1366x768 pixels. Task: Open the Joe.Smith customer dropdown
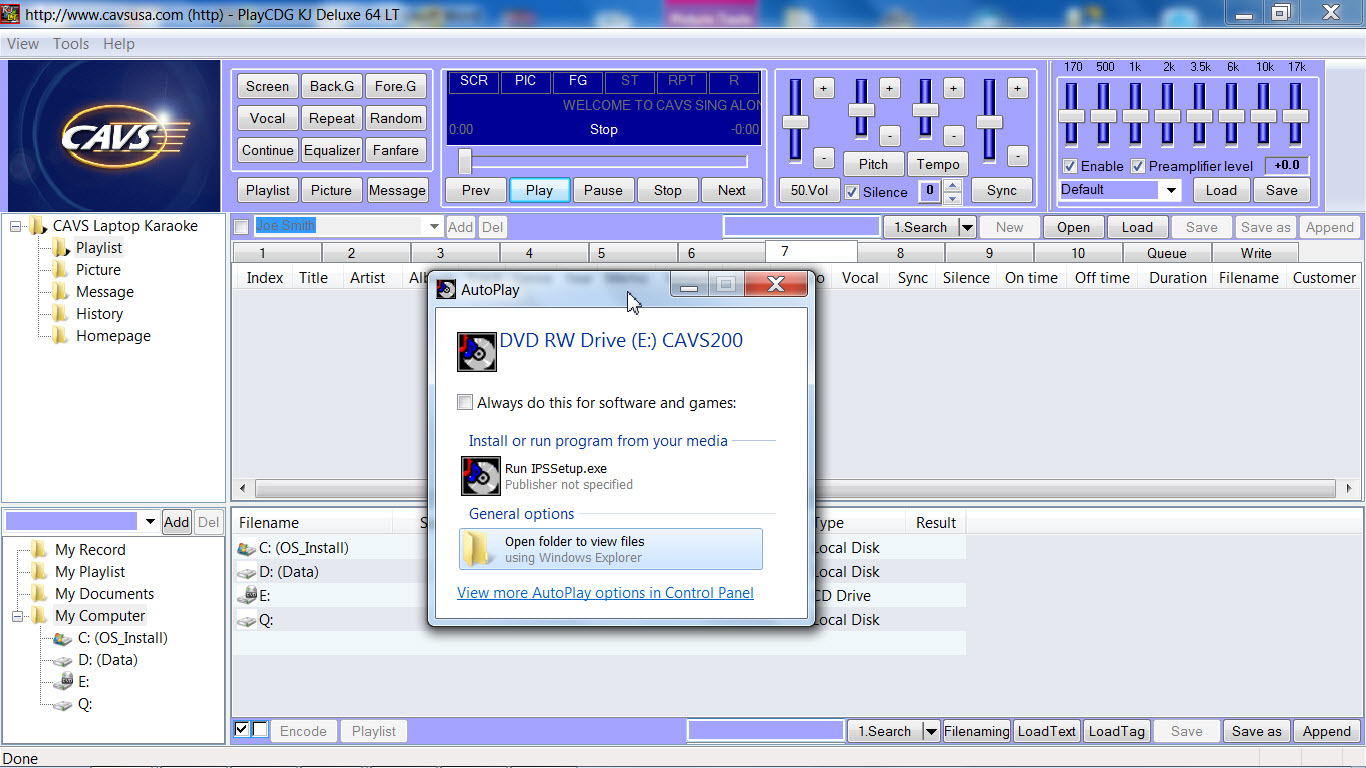pos(434,227)
